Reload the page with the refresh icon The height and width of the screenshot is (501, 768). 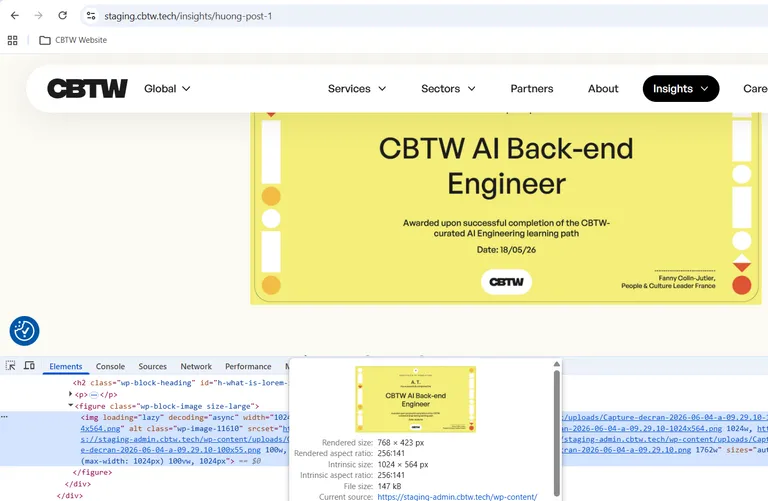coord(62,16)
